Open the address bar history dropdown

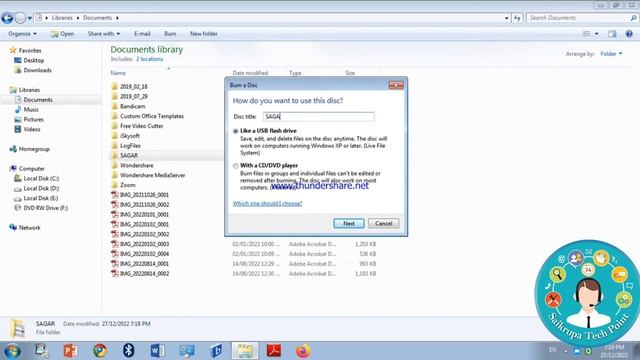point(507,18)
